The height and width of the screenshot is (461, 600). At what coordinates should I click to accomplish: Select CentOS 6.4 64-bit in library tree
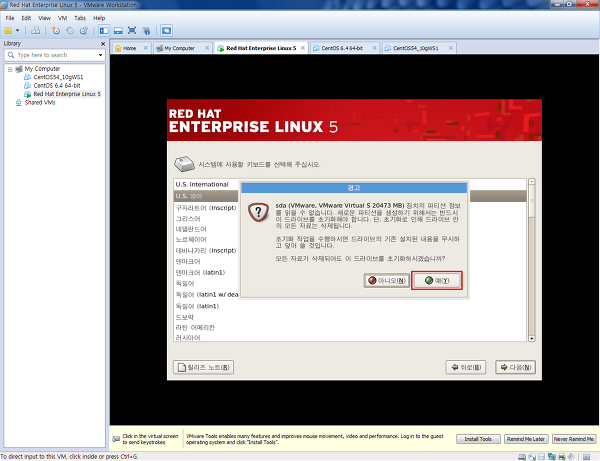pos(57,86)
